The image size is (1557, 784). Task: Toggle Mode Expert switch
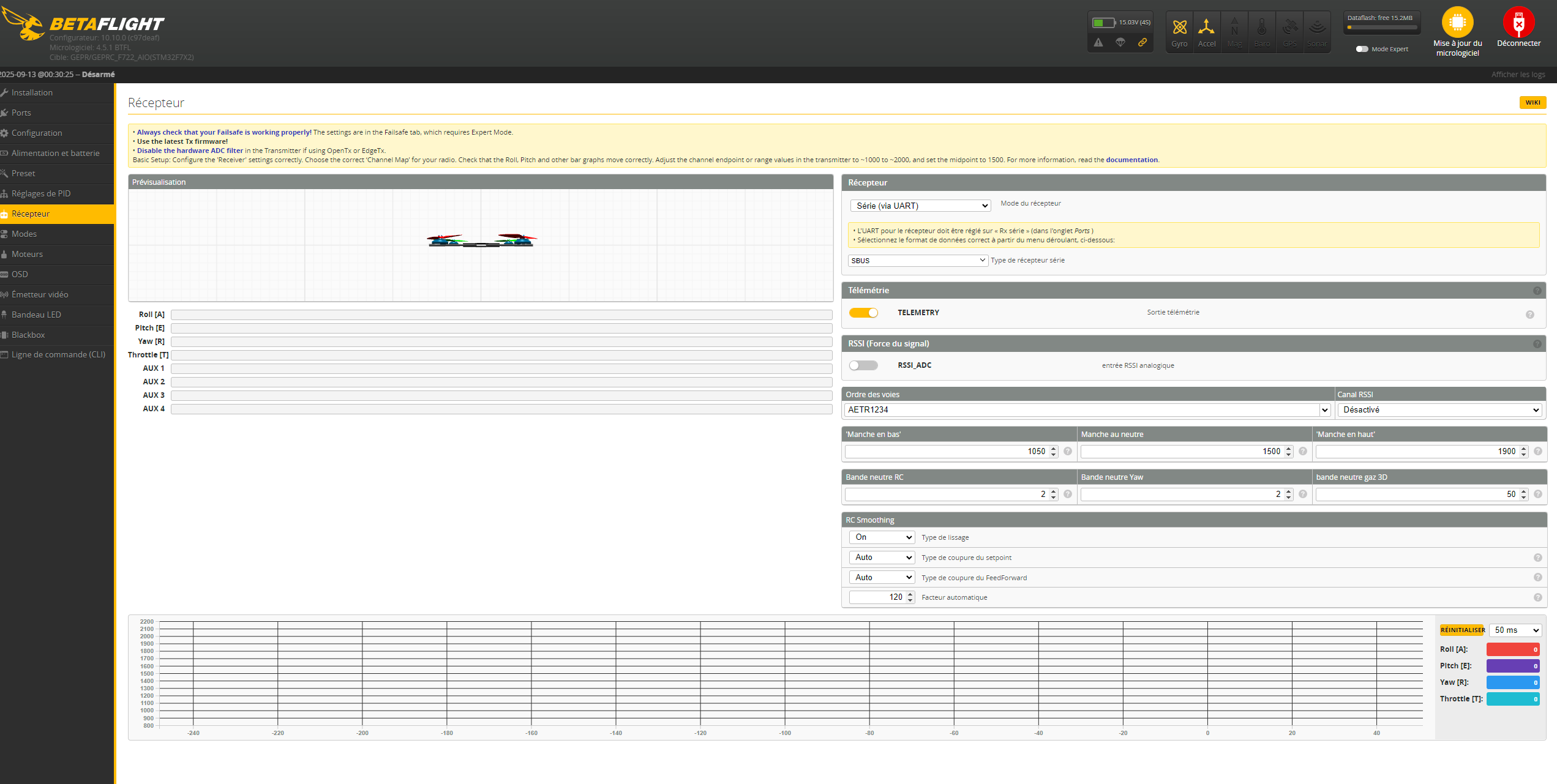1362,49
